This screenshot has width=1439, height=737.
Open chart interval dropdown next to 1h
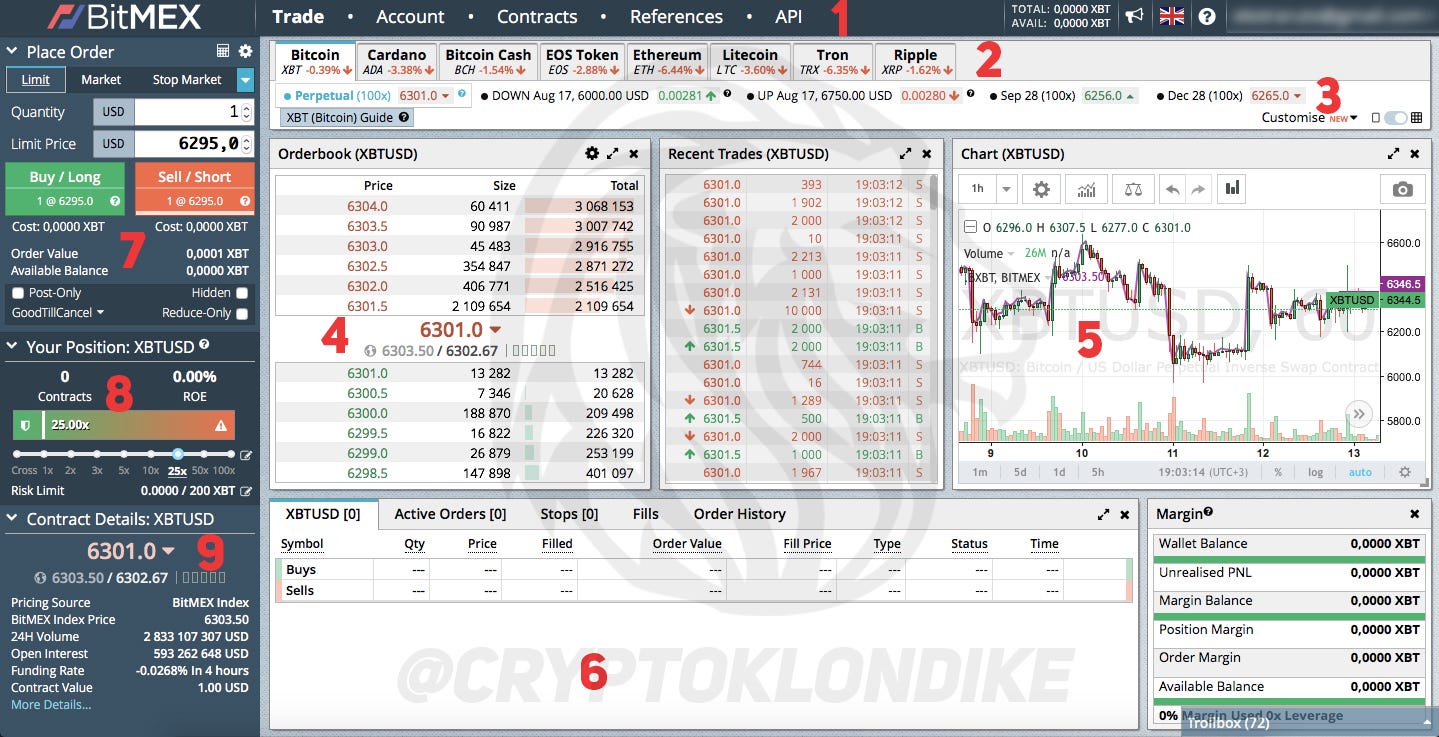1007,189
